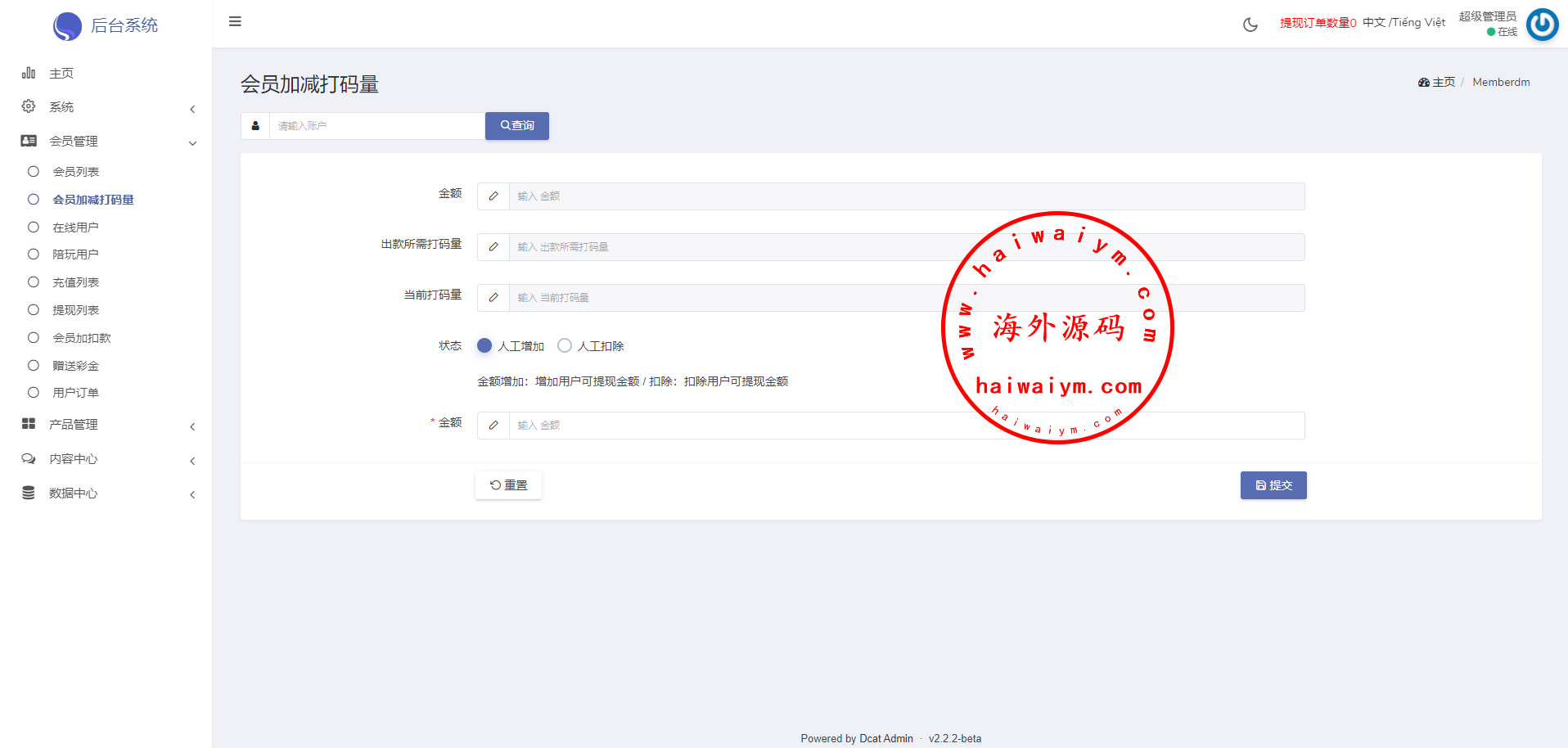This screenshot has height=748, width=1568.
Task: Click the 主页 bar chart icon in sidebar
Action: (29, 73)
